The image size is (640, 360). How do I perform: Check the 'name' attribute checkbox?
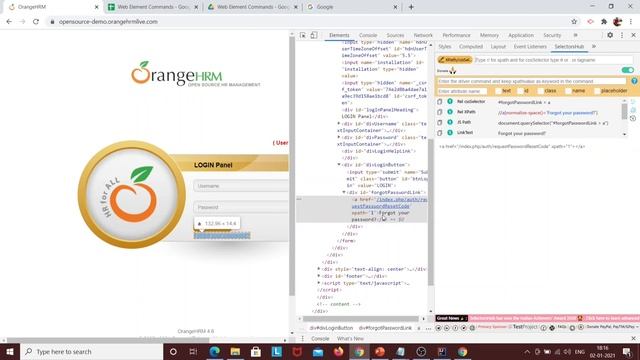click(568, 91)
